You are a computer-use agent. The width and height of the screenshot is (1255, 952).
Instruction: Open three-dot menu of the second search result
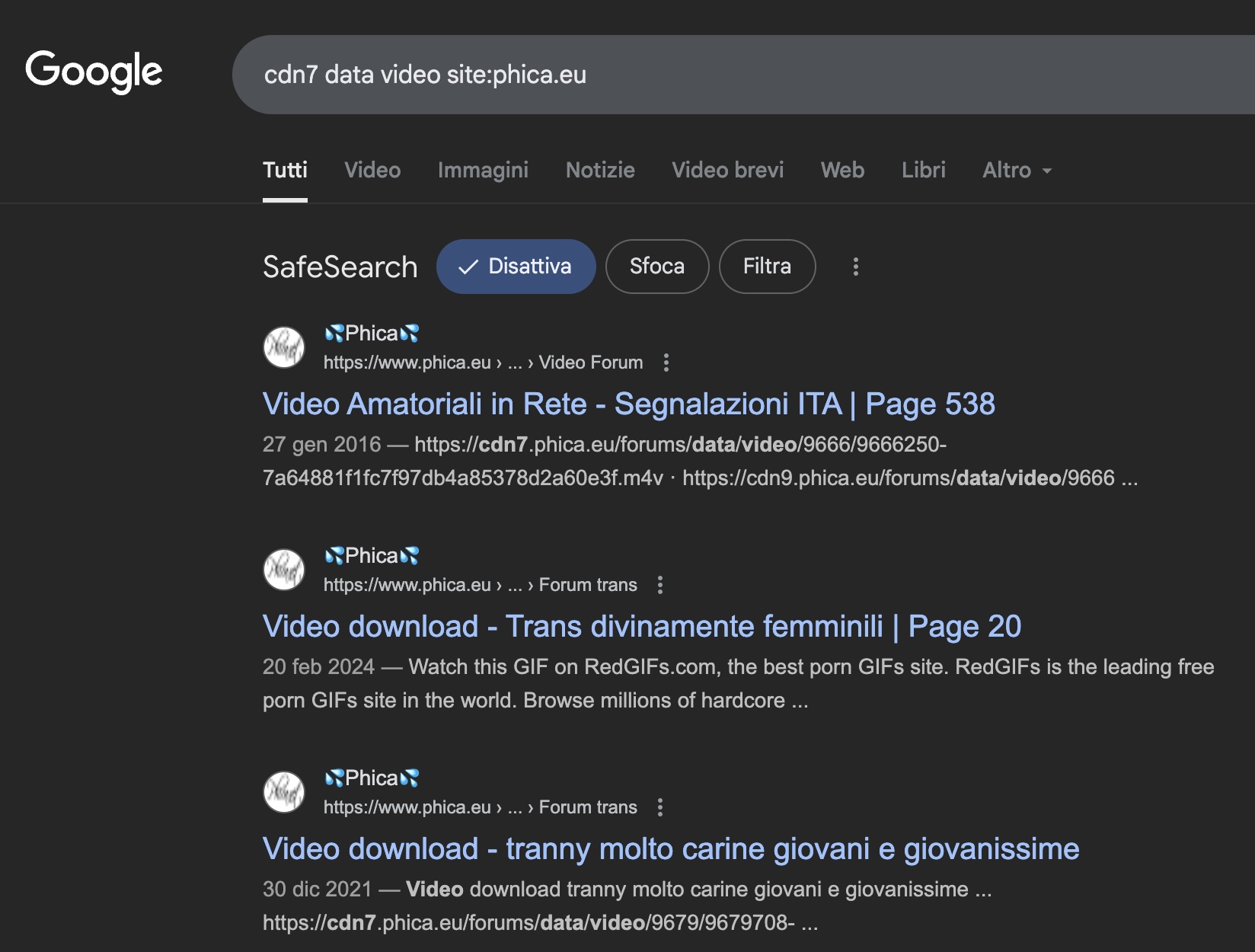pos(660,585)
